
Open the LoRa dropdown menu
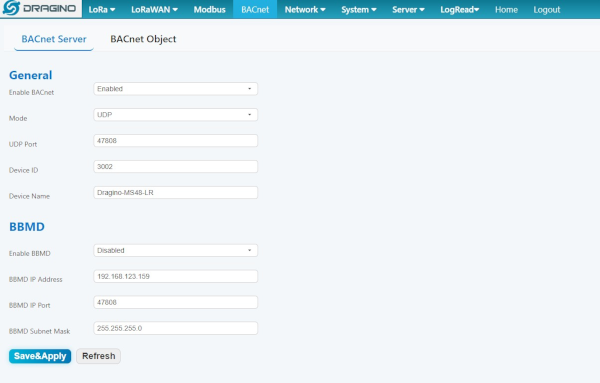click(x=102, y=10)
